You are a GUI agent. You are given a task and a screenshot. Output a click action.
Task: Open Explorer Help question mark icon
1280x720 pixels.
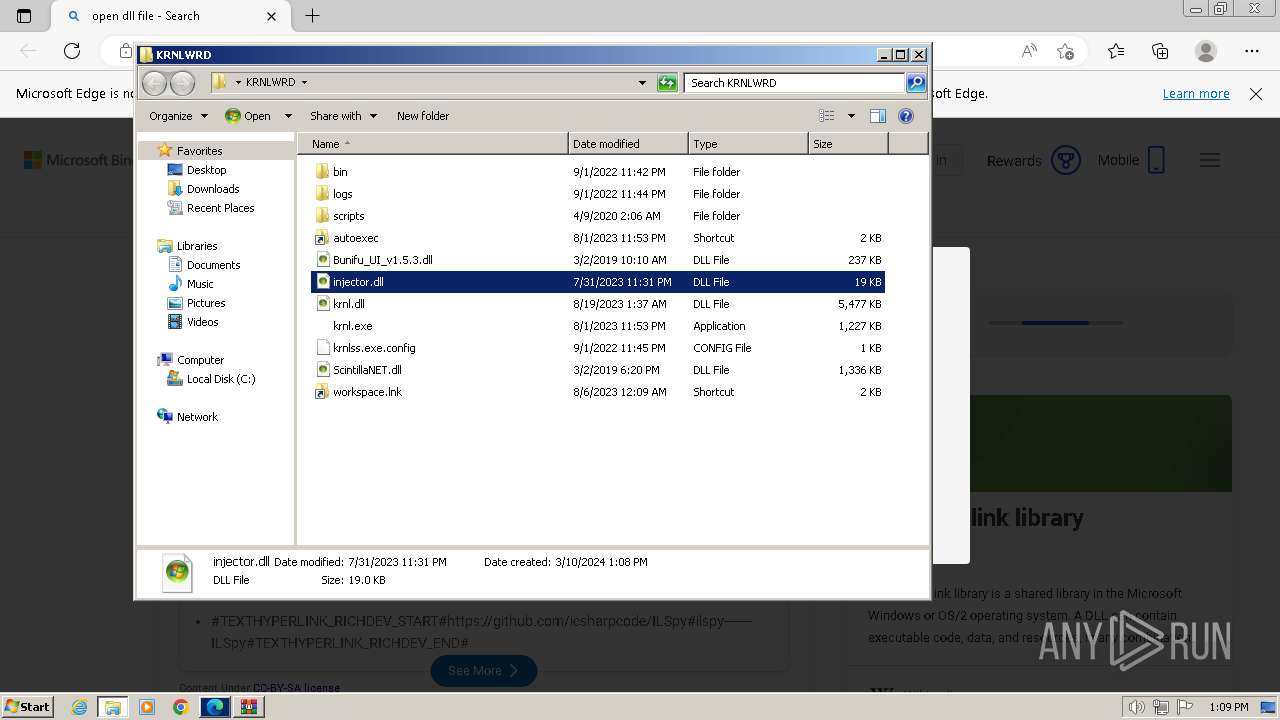pos(906,116)
